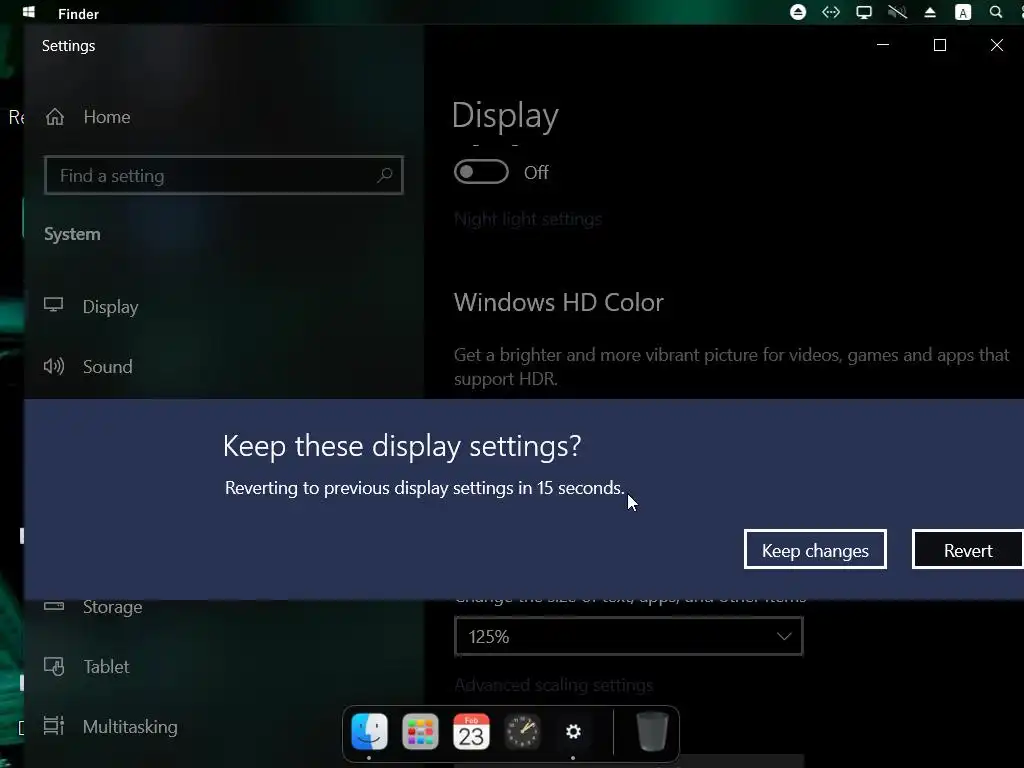Viewport: 1024px width, 768px height.
Task: Open Launchpad from the dock
Action: (x=421, y=731)
